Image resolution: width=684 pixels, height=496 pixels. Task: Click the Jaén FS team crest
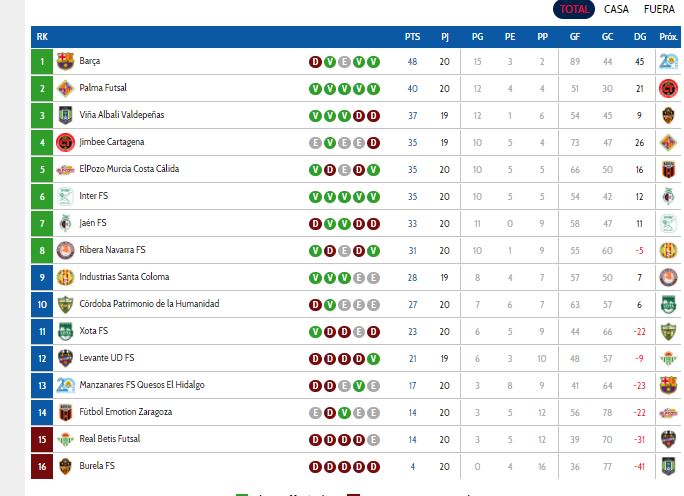coord(66,223)
